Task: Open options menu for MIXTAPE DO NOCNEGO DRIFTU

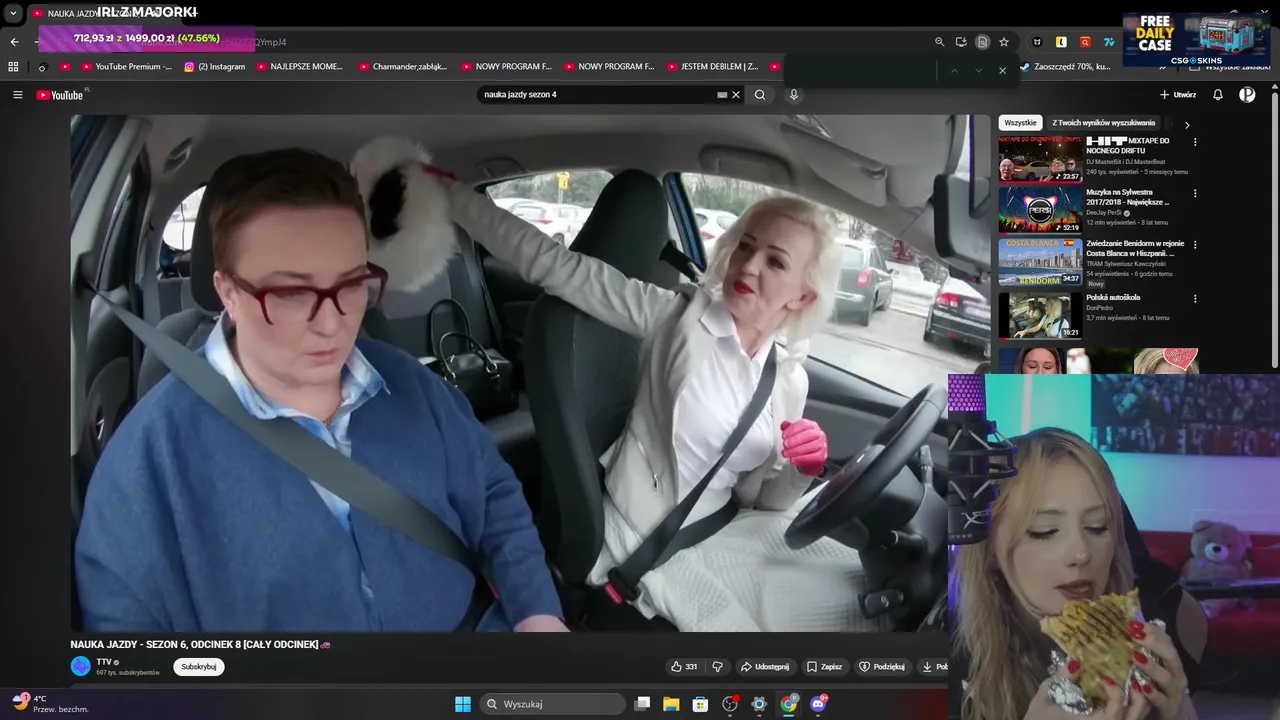Action: click(1195, 142)
